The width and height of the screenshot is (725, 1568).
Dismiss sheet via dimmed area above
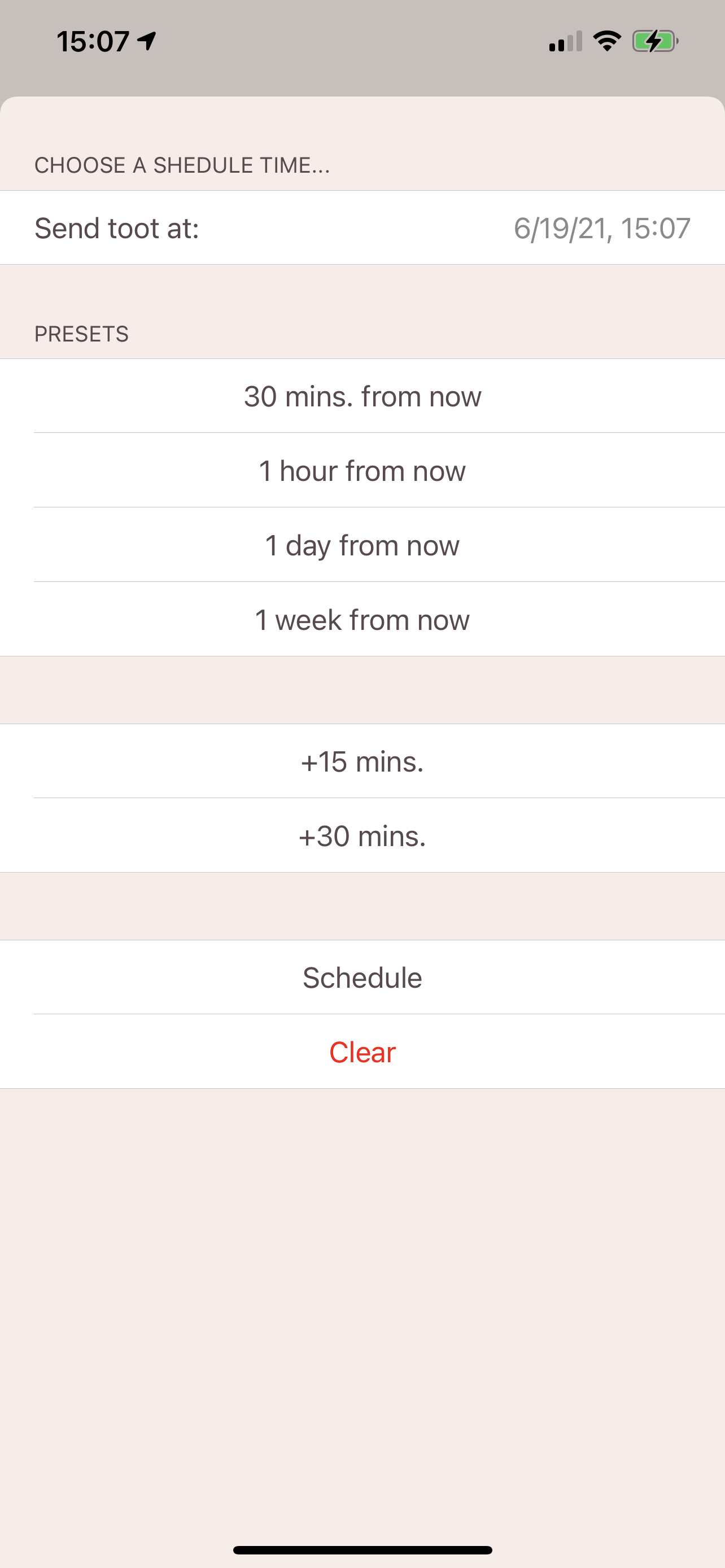(x=362, y=76)
